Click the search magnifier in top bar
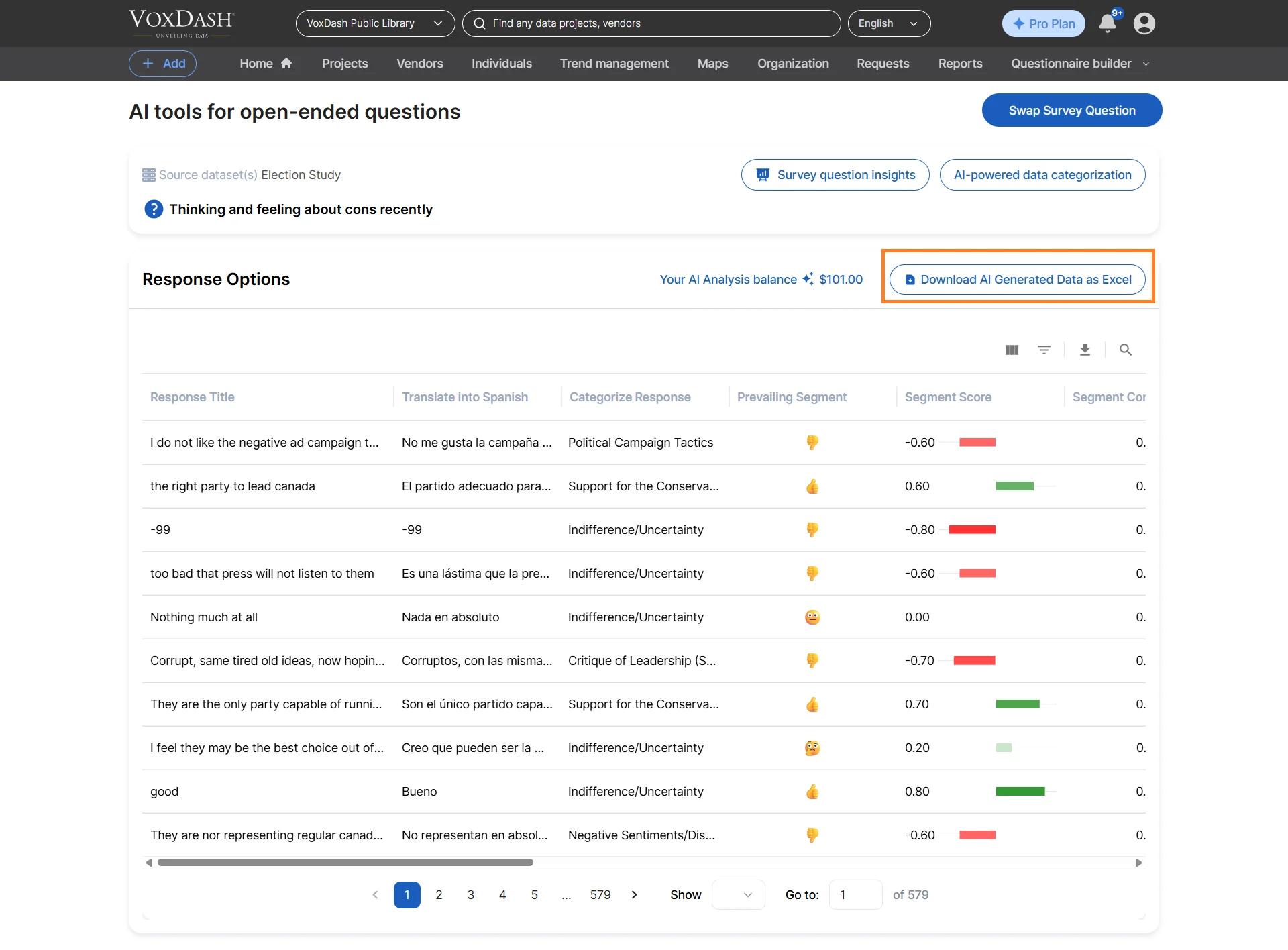Image resolution: width=1288 pixels, height=950 pixels. 480,23
